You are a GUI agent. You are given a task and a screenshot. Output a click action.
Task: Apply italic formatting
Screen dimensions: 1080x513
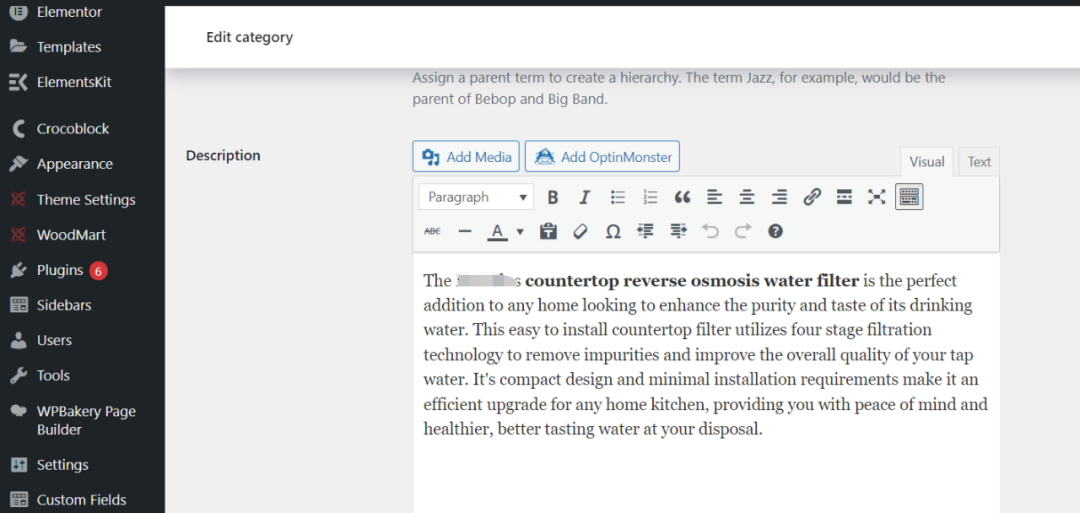[585, 197]
